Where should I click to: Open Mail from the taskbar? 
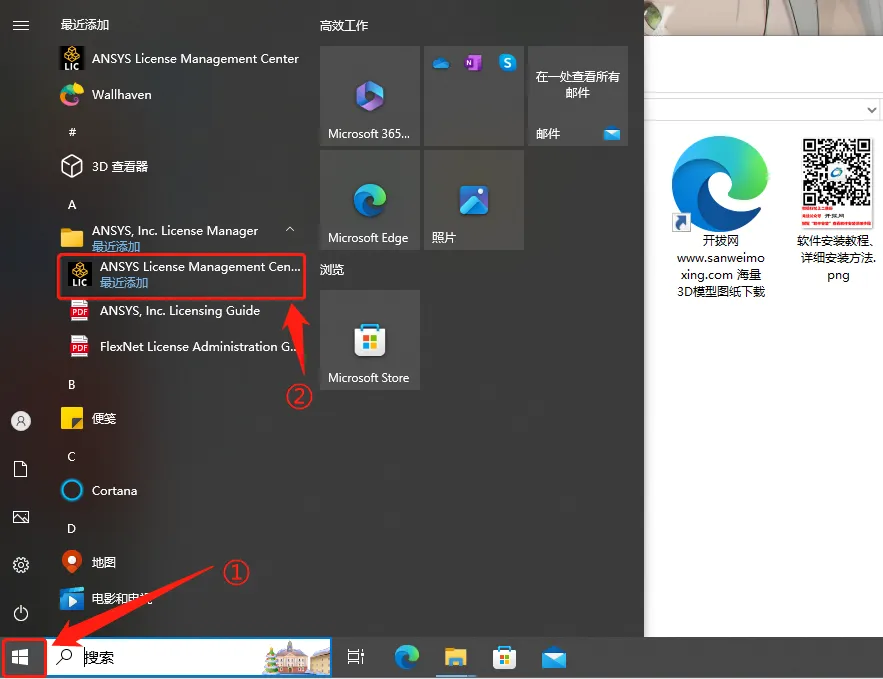[x=554, y=657]
